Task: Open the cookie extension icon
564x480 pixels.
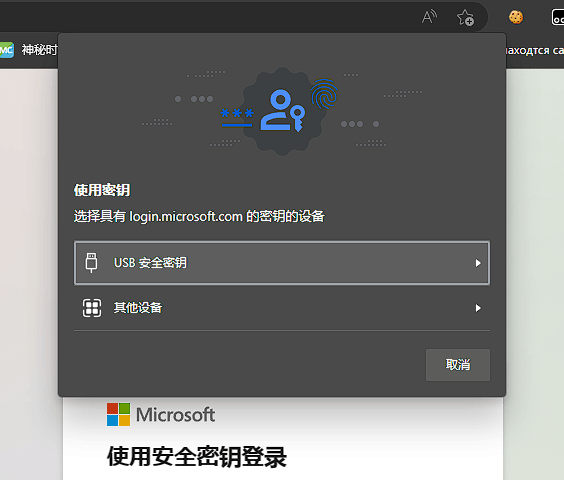Action: pyautogui.click(x=516, y=17)
